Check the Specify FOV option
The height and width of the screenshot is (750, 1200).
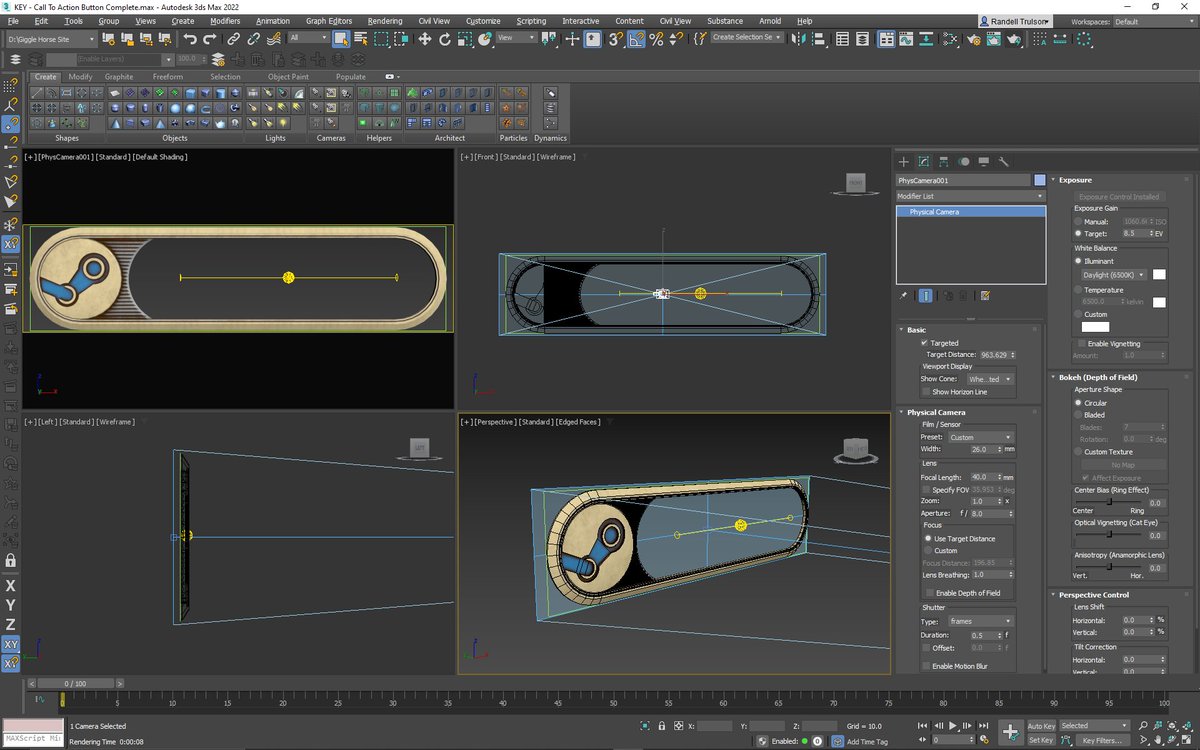point(925,490)
